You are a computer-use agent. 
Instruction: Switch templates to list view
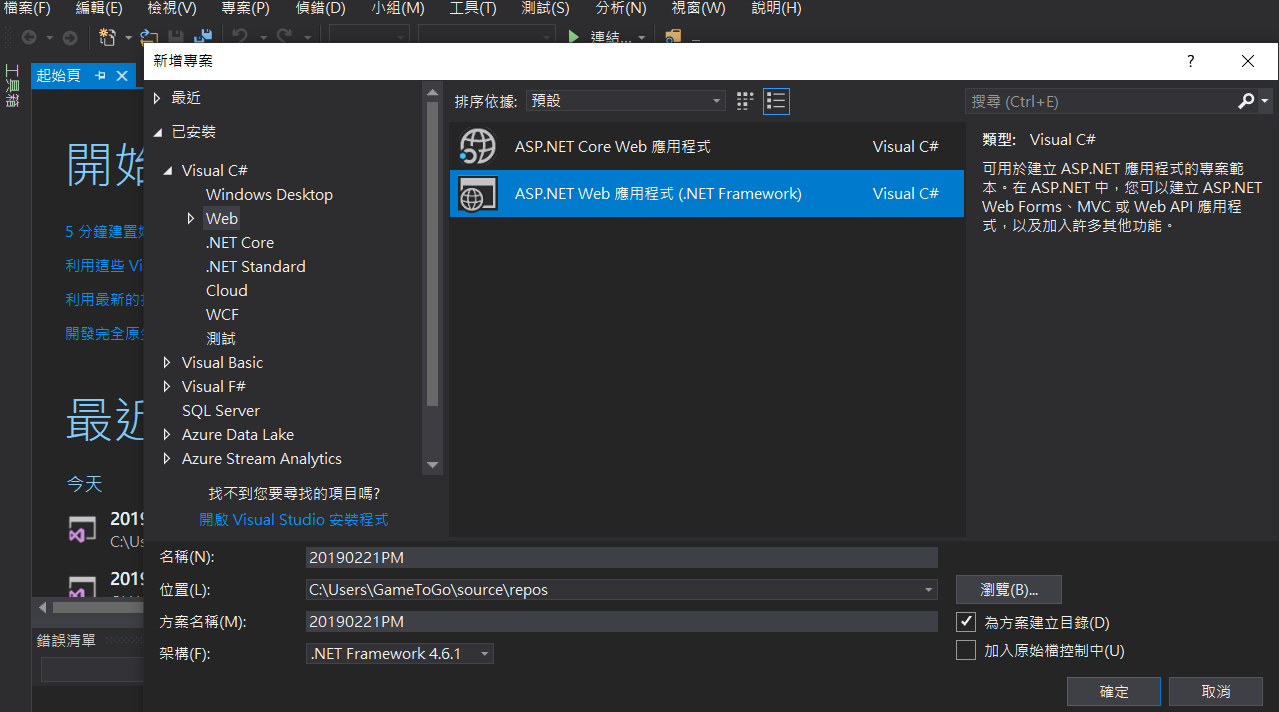click(x=777, y=101)
